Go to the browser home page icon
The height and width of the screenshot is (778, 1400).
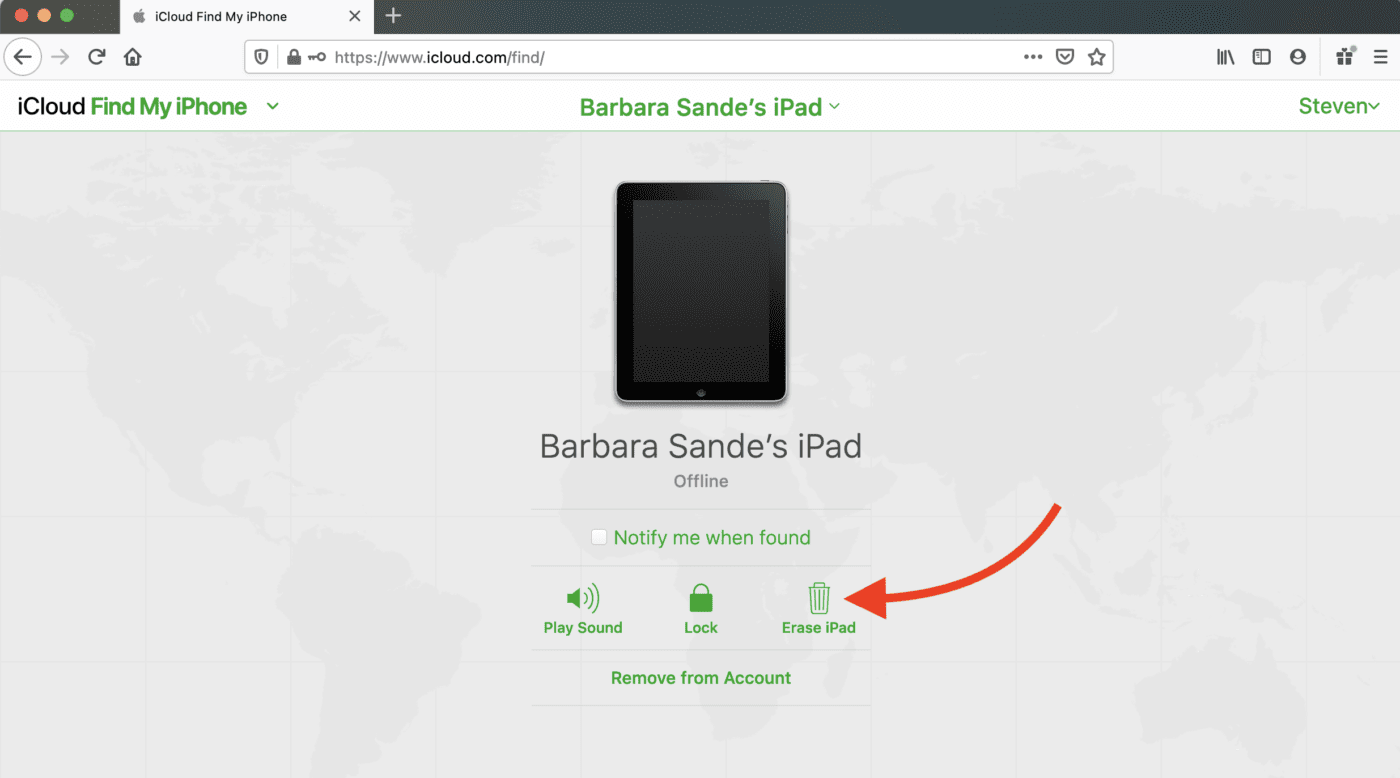pyautogui.click(x=132, y=57)
